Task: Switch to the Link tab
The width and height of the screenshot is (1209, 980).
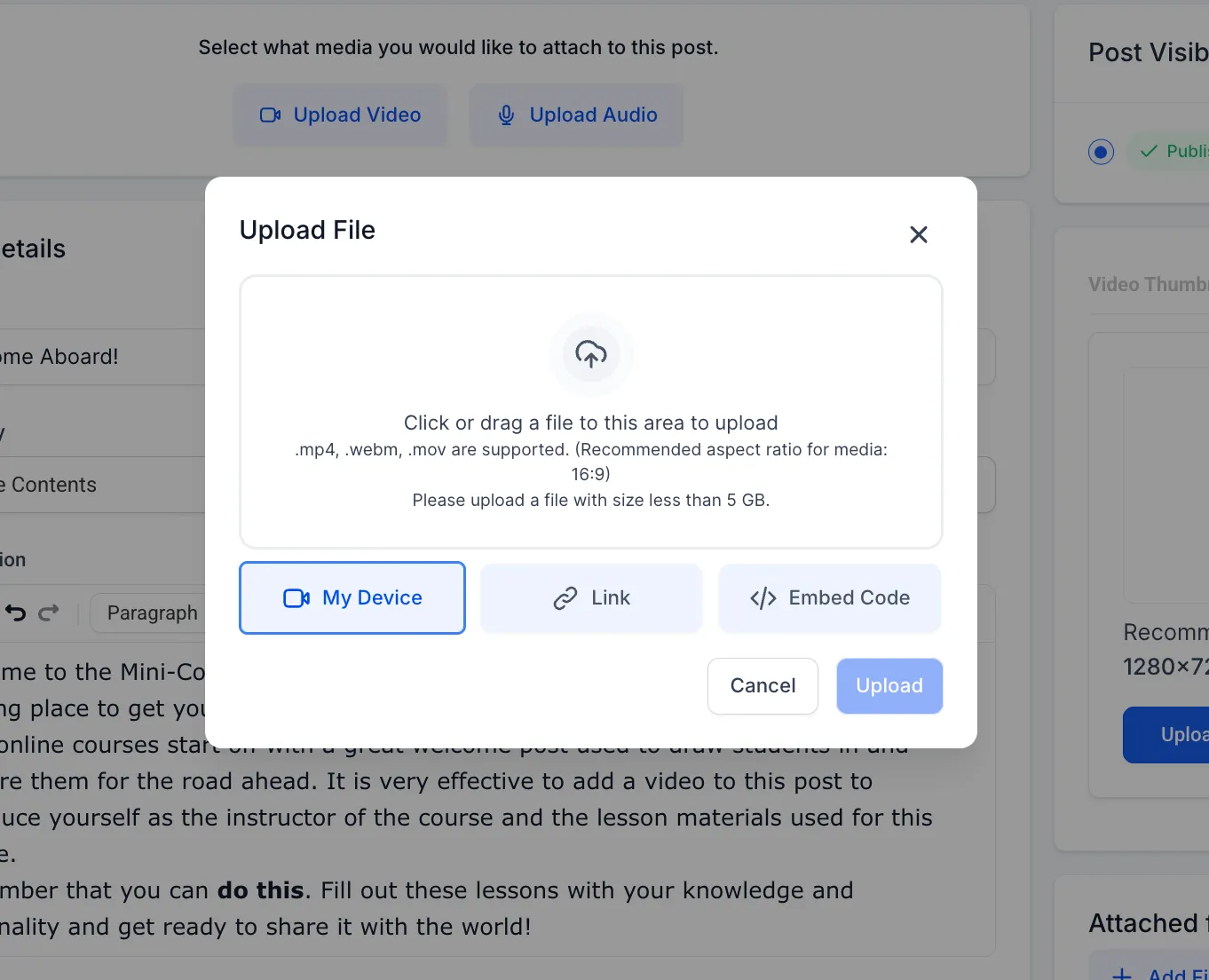Action: point(591,598)
